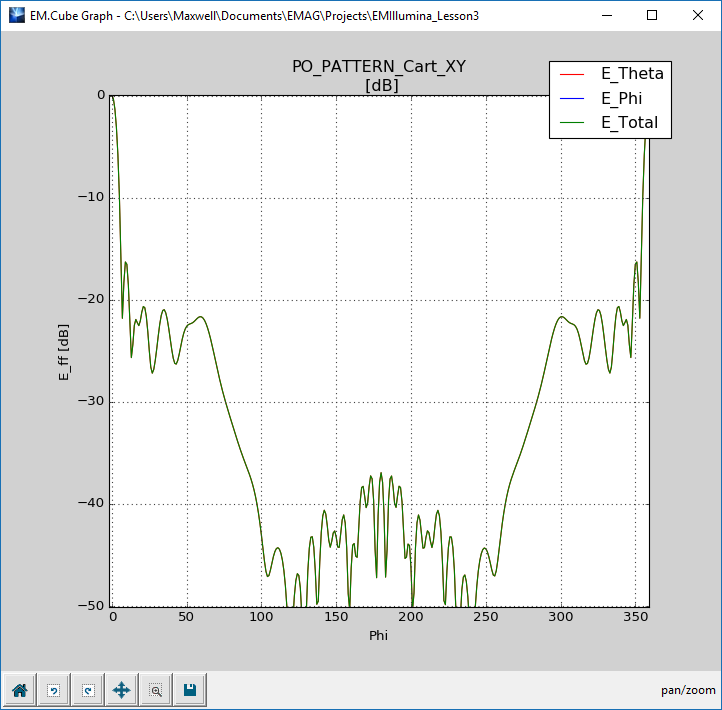Reset the plot with the Home icon
722x710 pixels.
point(19,689)
